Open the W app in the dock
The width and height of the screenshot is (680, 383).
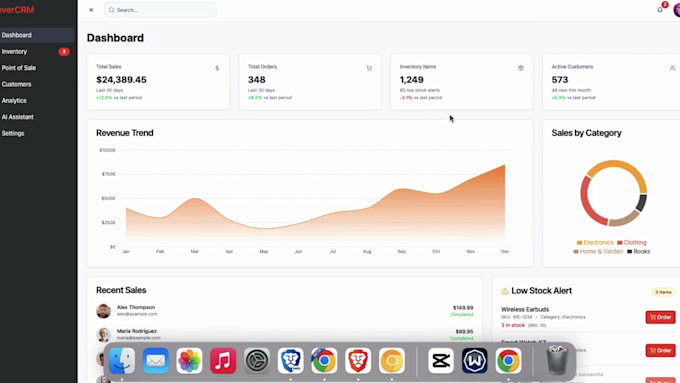click(475, 360)
